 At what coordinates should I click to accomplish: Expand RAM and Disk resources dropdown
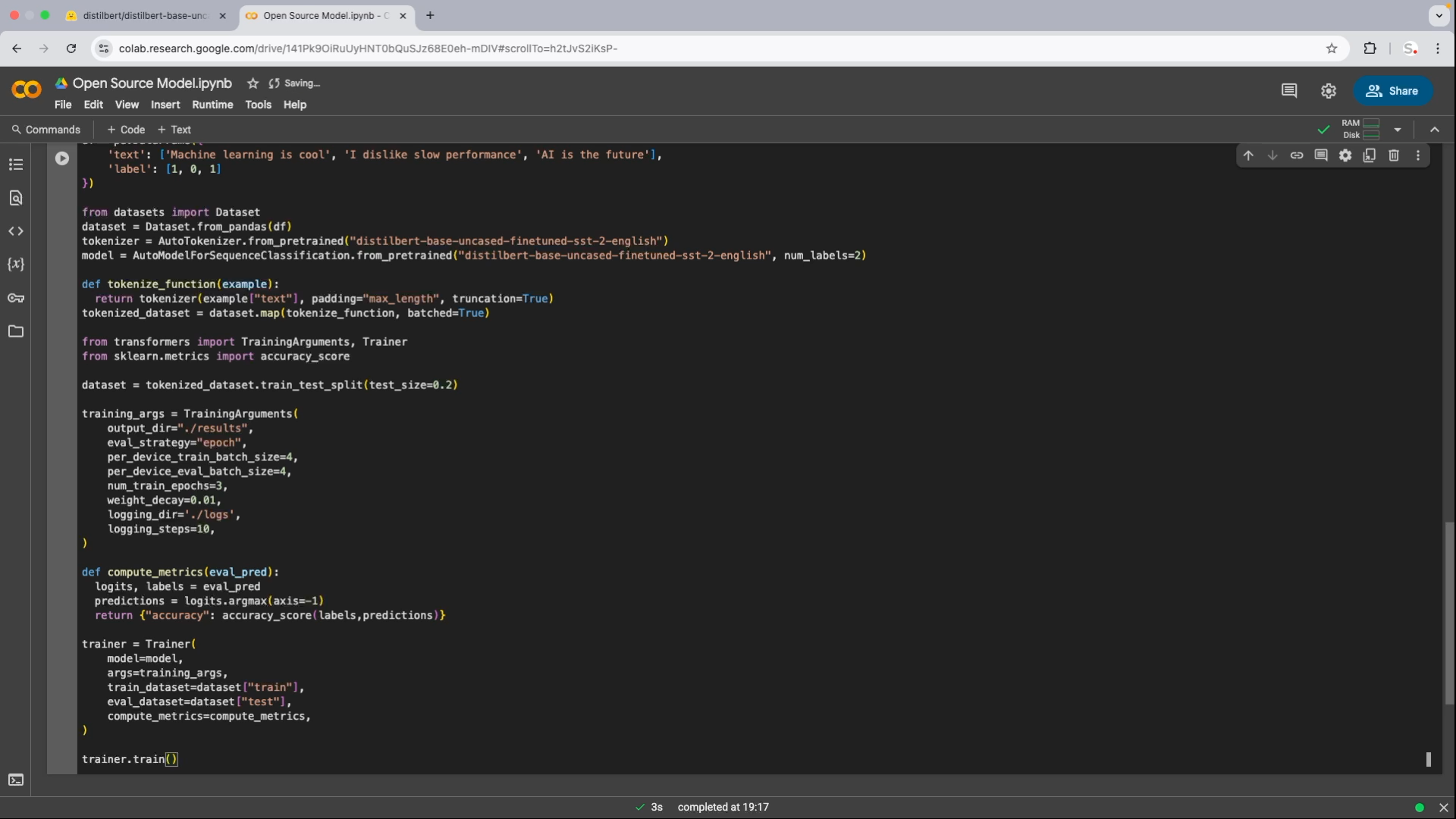(x=1398, y=130)
